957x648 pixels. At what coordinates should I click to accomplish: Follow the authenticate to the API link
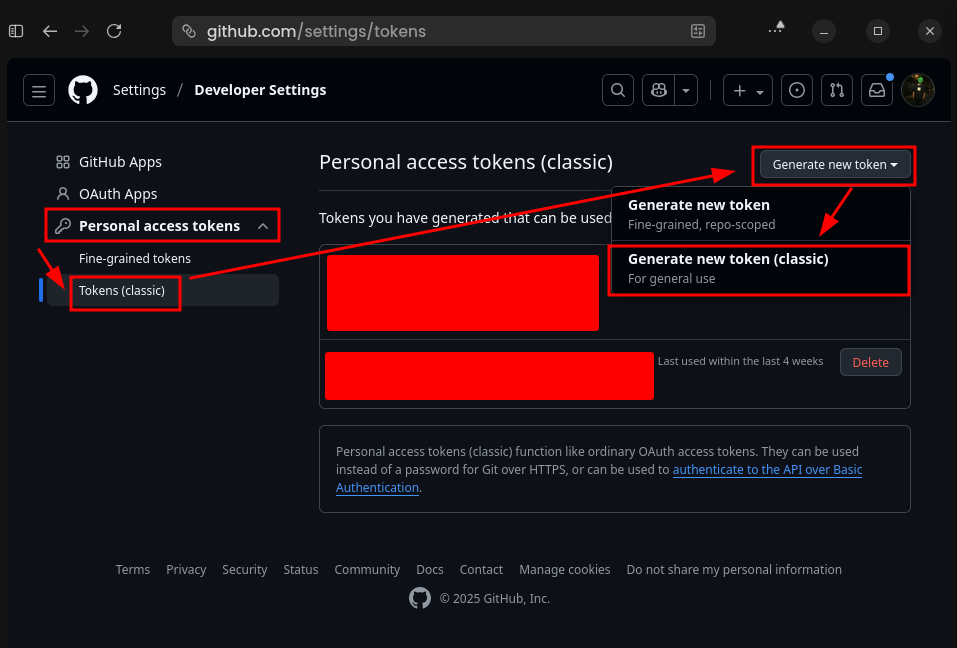coord(767,470)
